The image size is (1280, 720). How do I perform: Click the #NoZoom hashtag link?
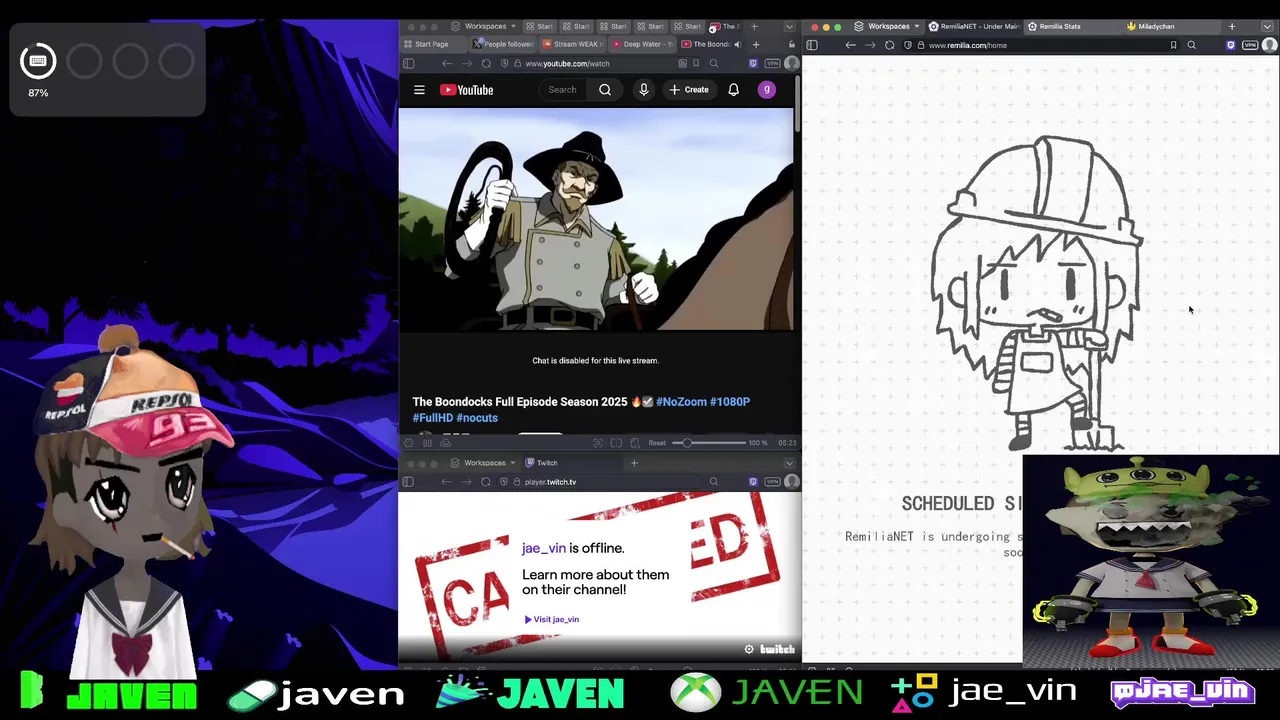click(681, 402)
